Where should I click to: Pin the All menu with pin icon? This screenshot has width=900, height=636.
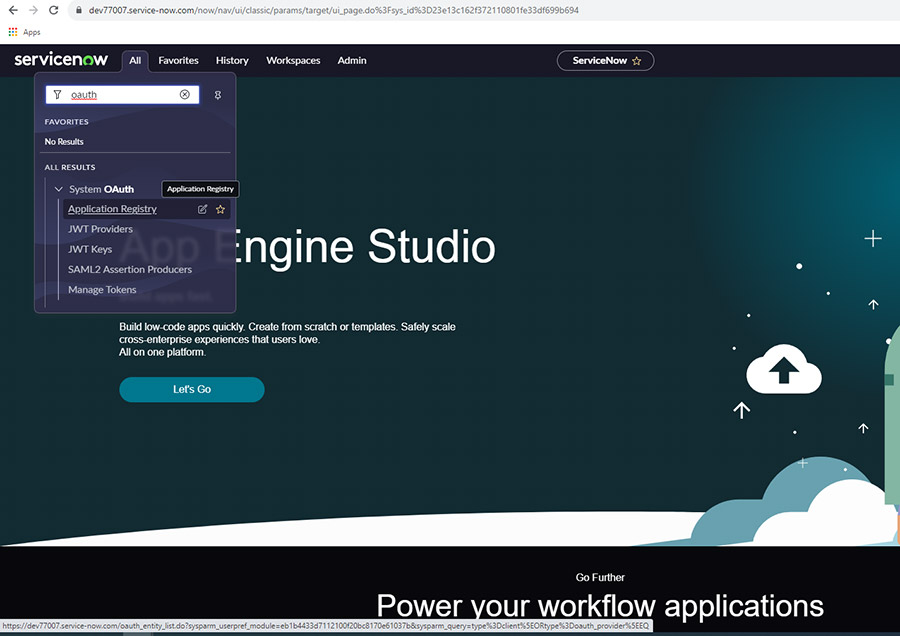pos(218,95)
